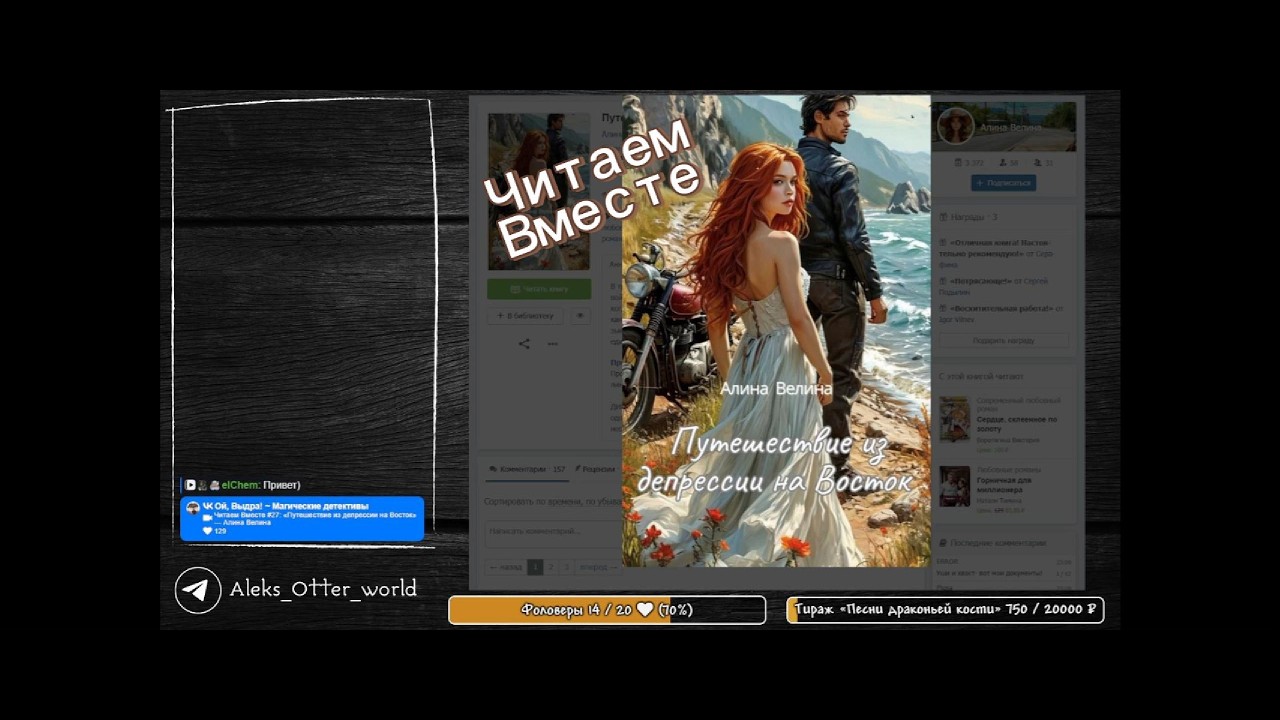Click the «3 372» works stat in author card
This screenshot has width=1280, height=720.
coord(969,162)
